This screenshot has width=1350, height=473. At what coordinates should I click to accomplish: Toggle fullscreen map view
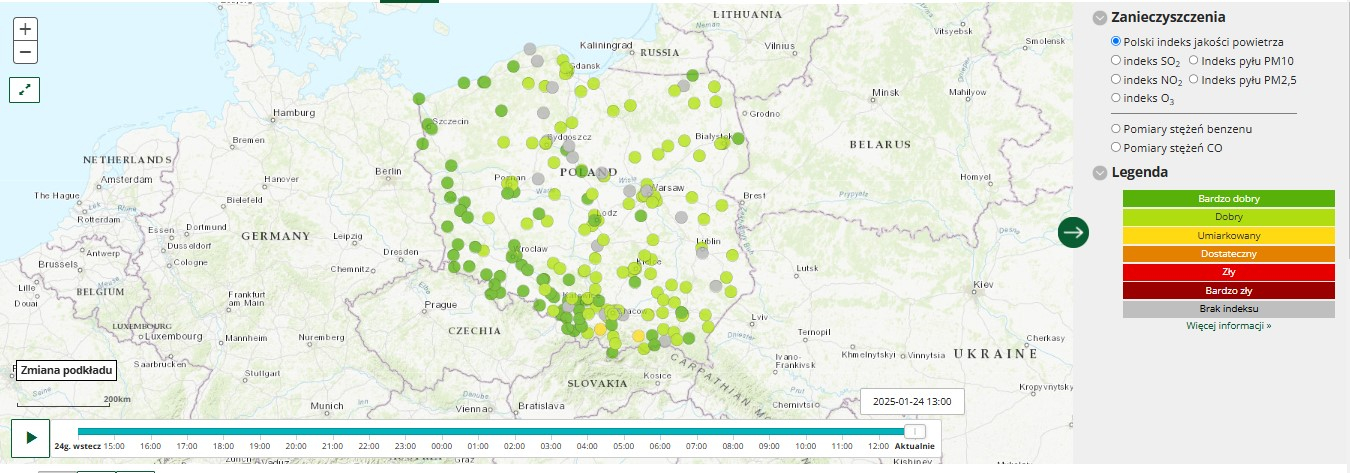coord(25,89)
